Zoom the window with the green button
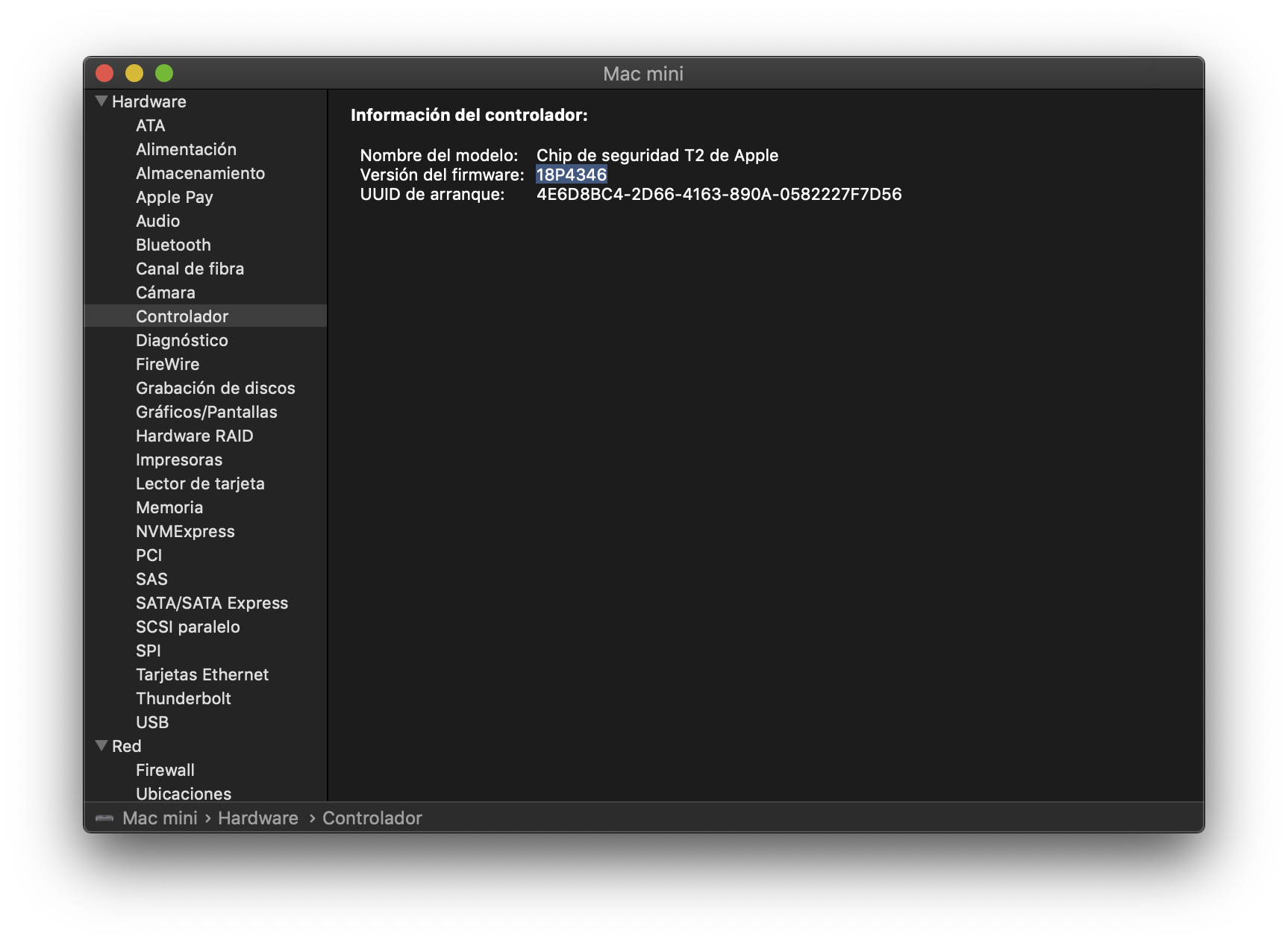The image size is (1288, 943). tap(164, 73)
